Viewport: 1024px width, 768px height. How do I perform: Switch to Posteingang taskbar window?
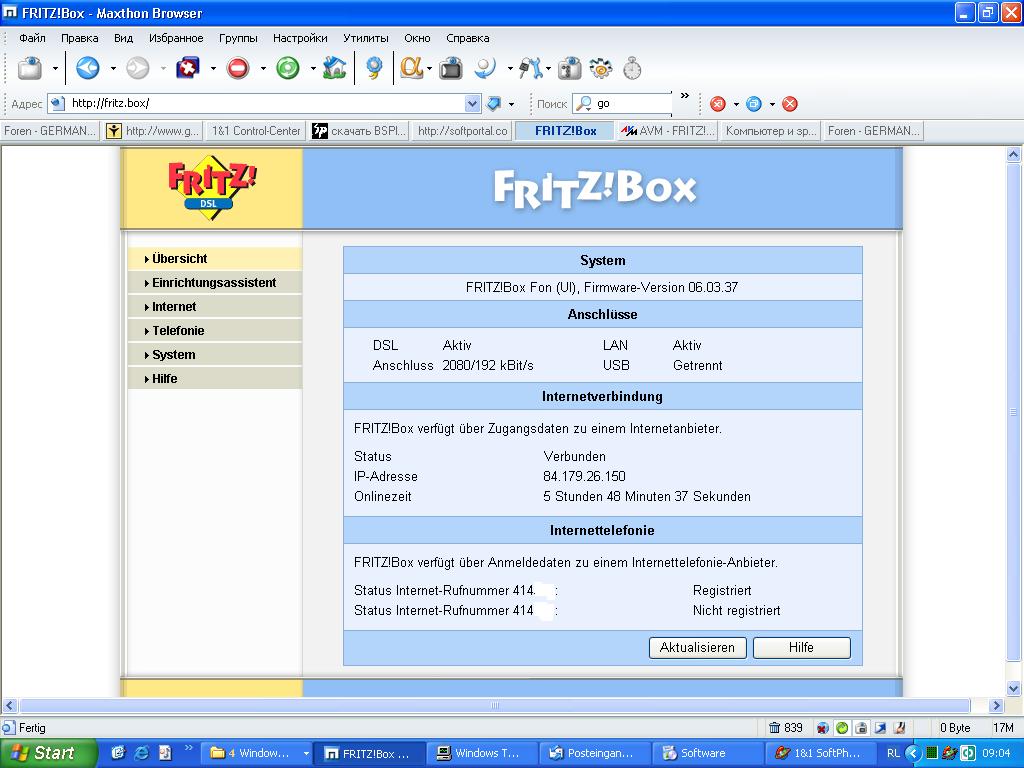594,753
